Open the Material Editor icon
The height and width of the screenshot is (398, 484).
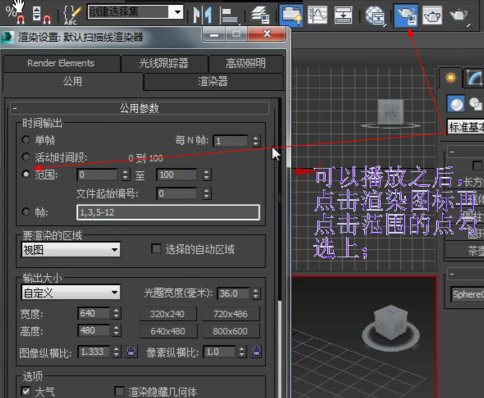pyautogui.click(x=375, y=15)
